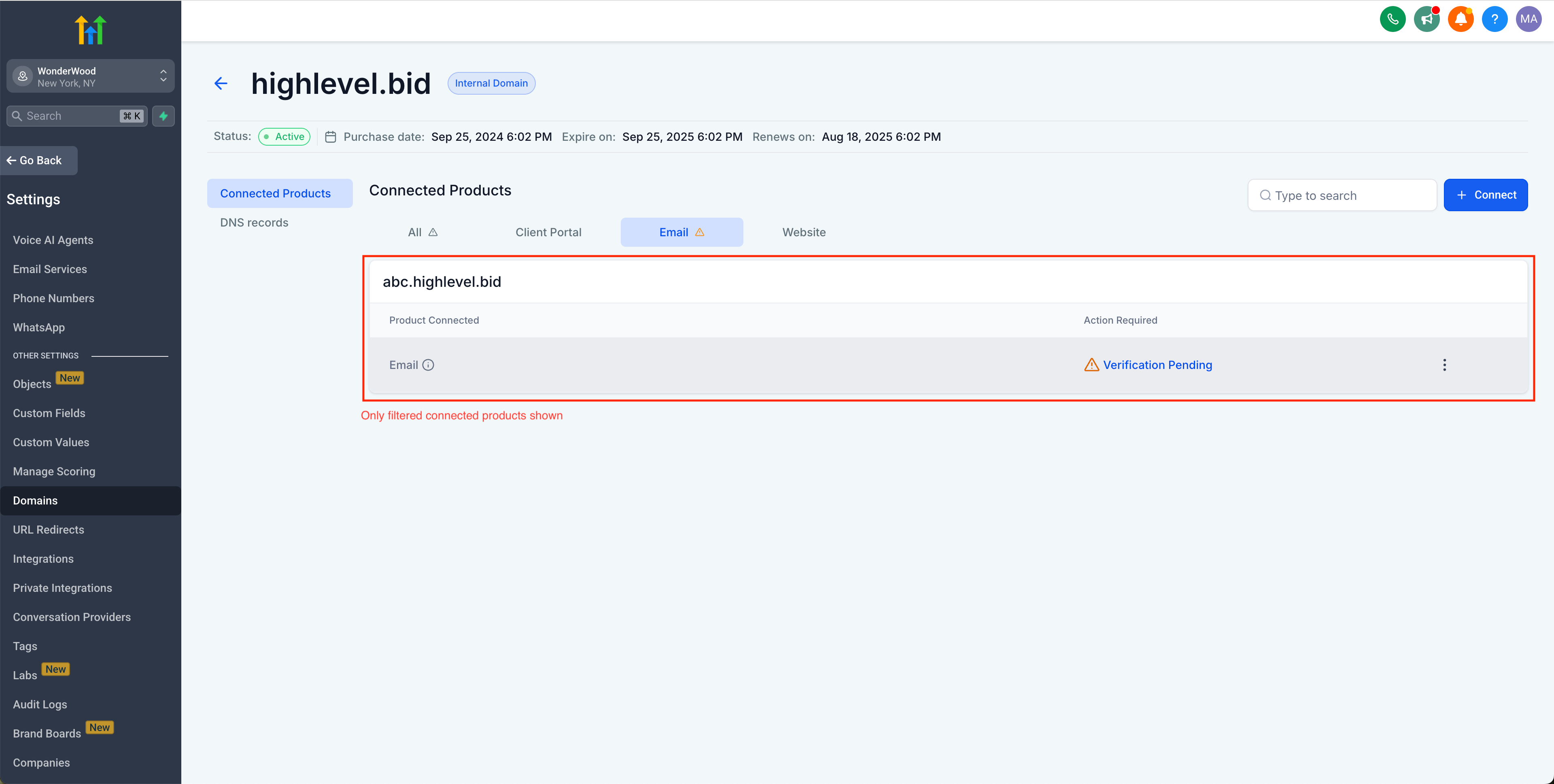Click the info icon next to Email
The image size is (1554, 784).
tap(428, 365)
